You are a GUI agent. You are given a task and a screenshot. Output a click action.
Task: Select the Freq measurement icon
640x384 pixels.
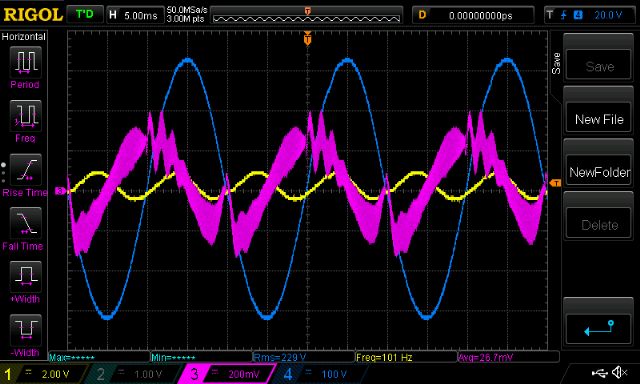[x=25, y=115]
